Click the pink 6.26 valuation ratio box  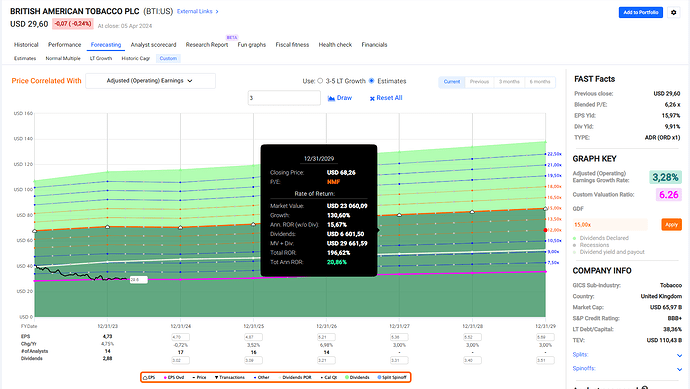[x=668, y=194]
